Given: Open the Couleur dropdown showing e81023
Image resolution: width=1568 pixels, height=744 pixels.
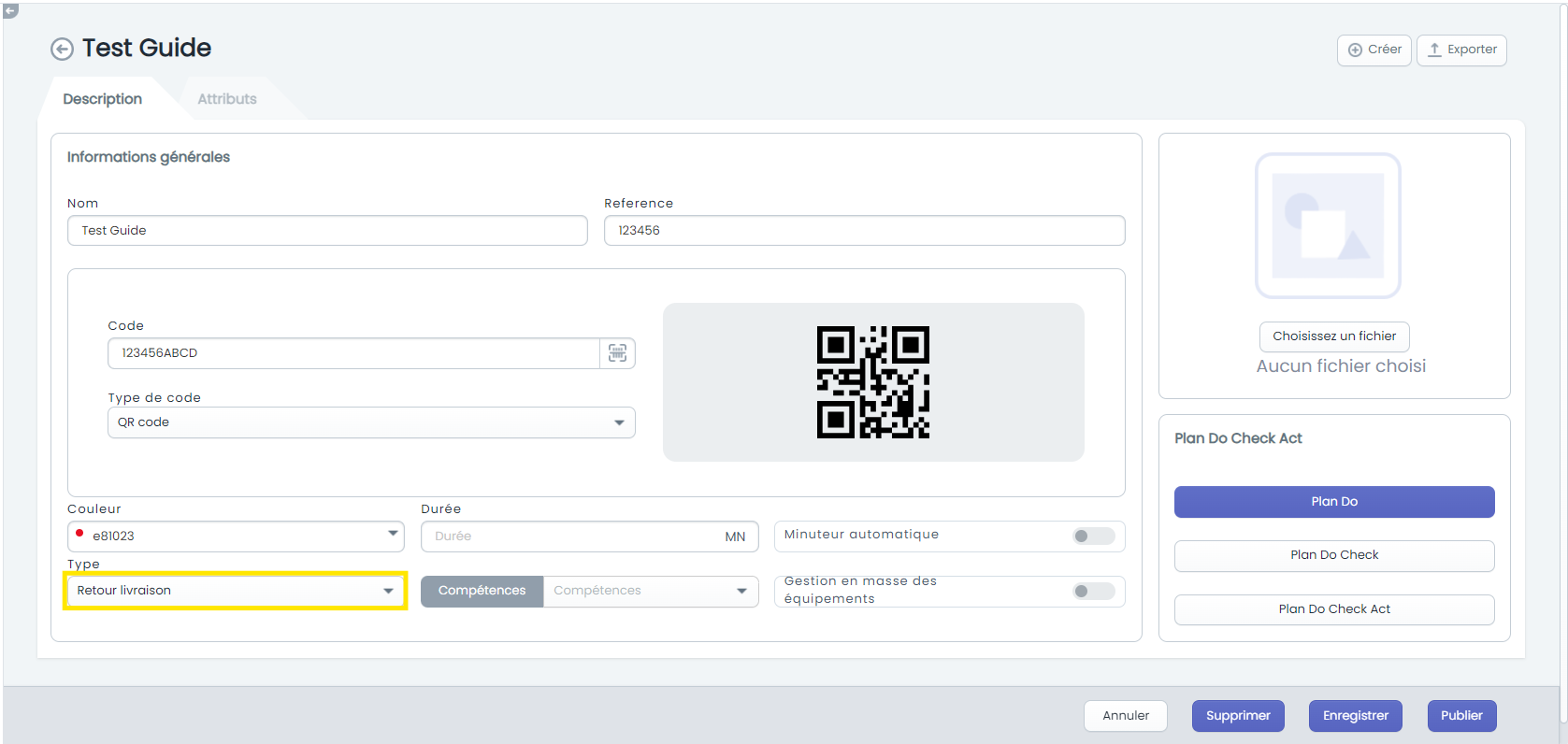Looking at the screenshot, I should (x=236, y=537).
